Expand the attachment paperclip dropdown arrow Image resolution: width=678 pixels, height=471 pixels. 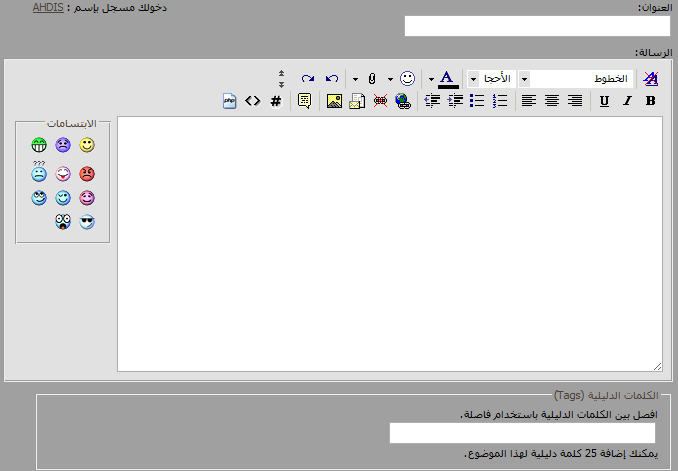355,78
